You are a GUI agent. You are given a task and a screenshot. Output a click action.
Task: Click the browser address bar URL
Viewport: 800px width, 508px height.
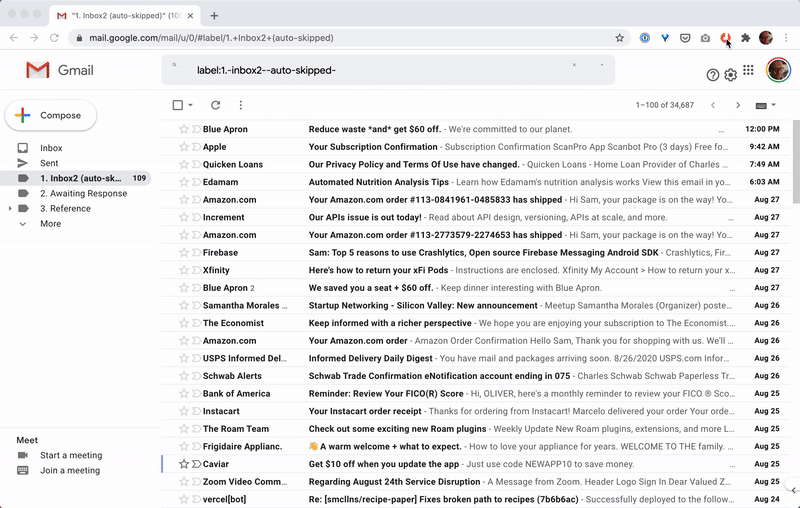[211, 38]
